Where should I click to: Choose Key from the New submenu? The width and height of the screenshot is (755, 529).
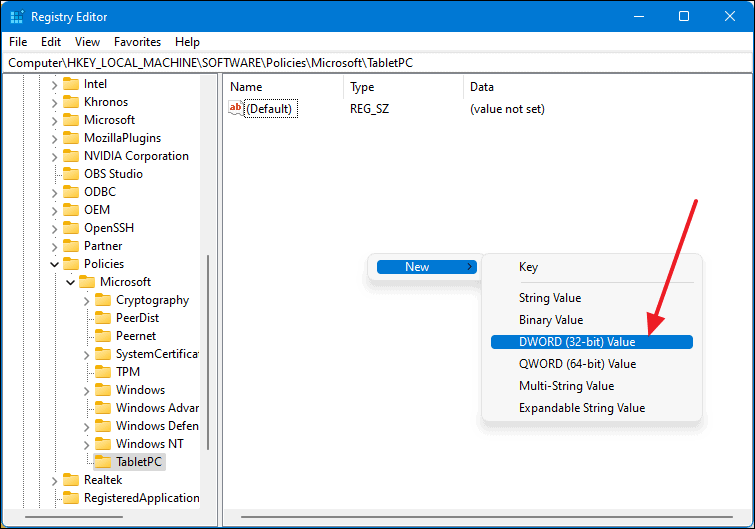(592, 267)
